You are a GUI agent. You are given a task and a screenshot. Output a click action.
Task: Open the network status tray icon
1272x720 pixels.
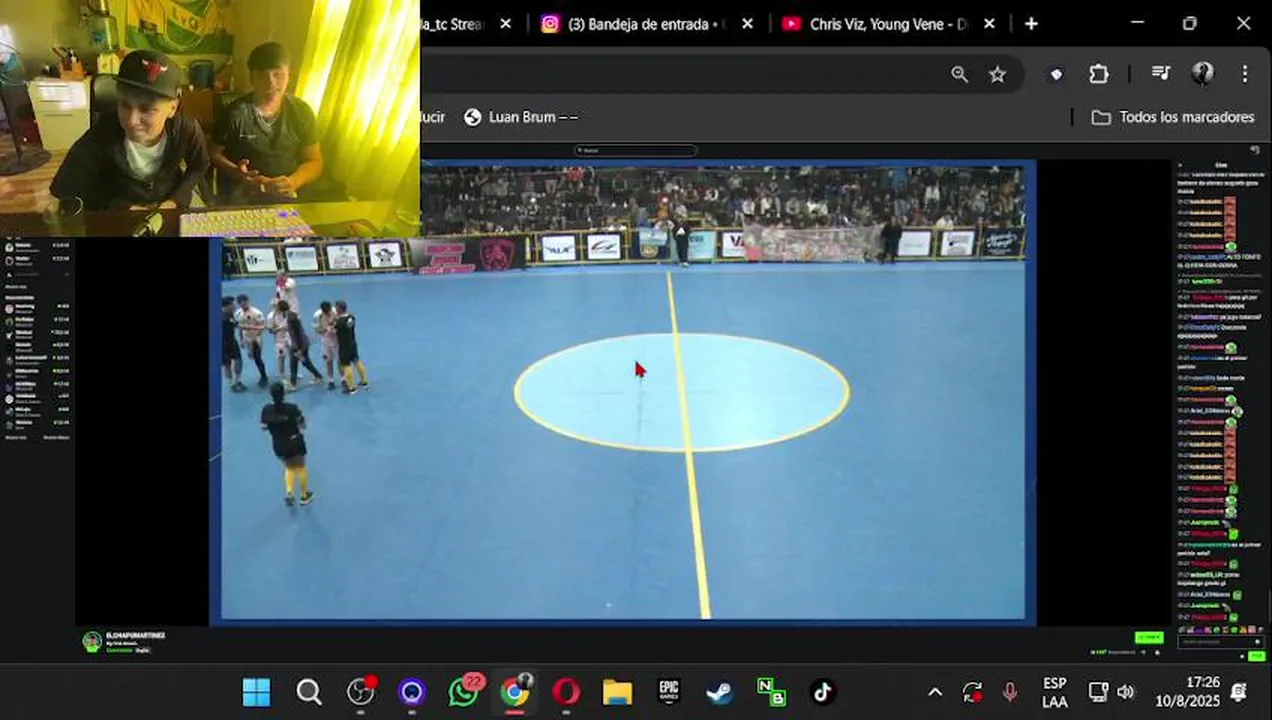coord(1098,692)
